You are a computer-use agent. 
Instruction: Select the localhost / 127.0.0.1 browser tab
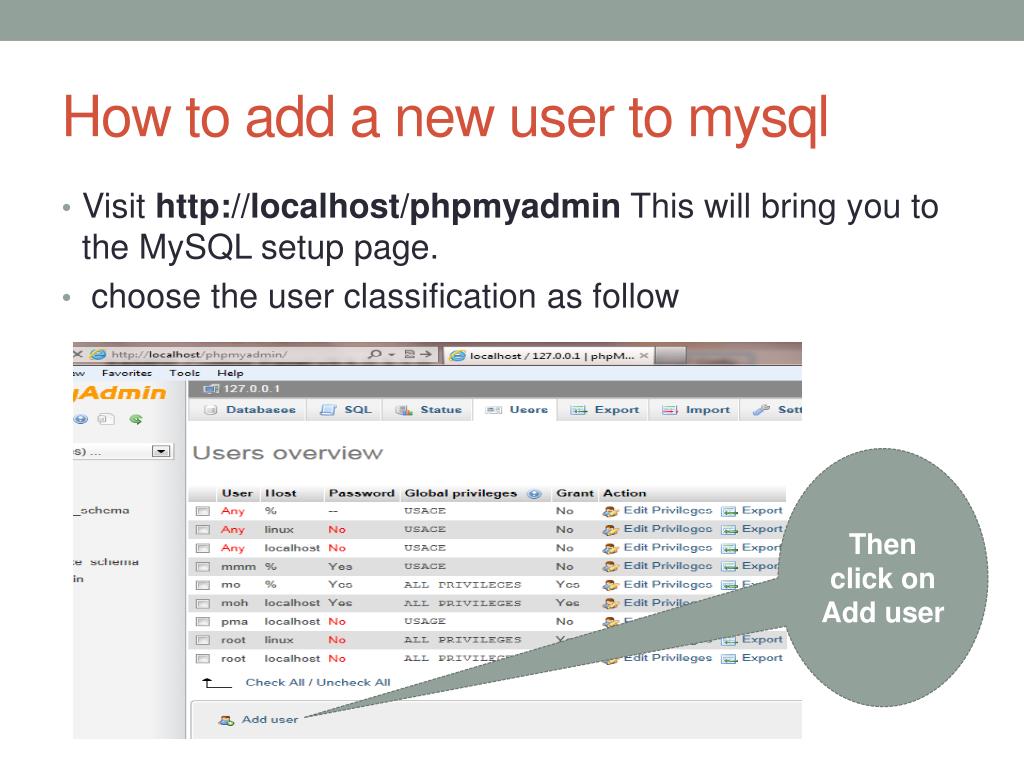point(549,355)
